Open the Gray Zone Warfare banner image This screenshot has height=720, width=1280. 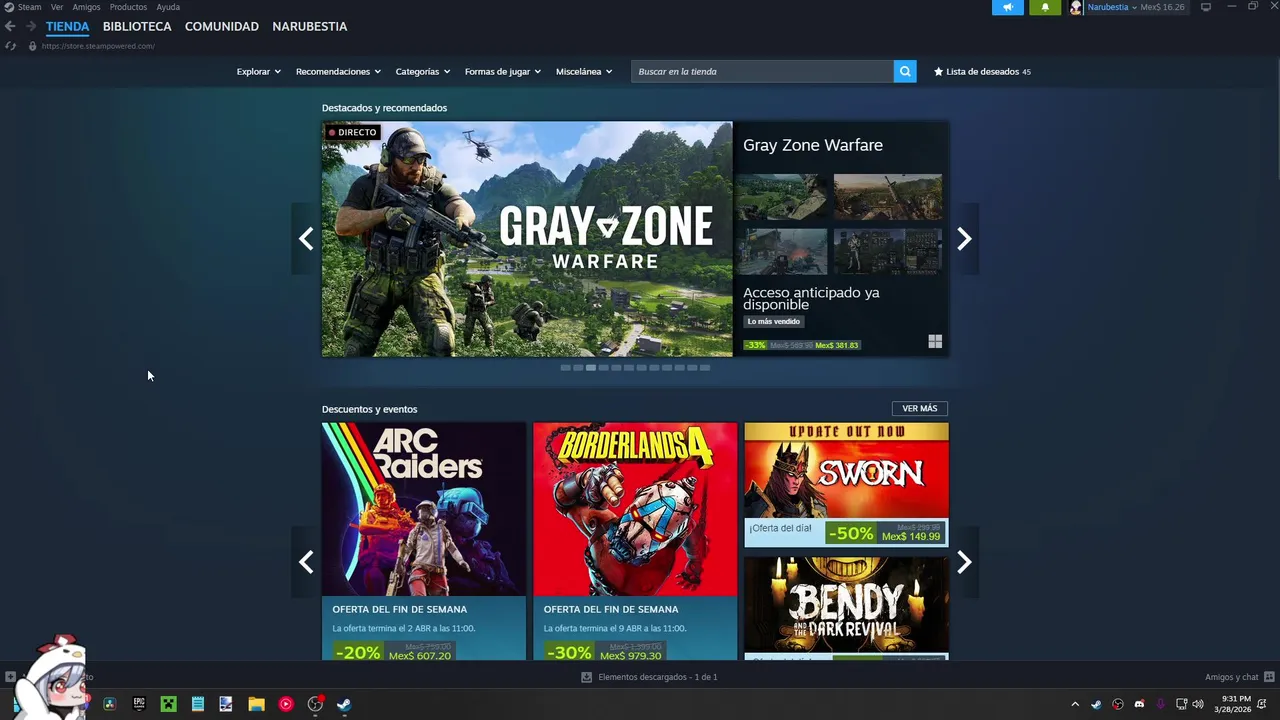tap(527, 239)
